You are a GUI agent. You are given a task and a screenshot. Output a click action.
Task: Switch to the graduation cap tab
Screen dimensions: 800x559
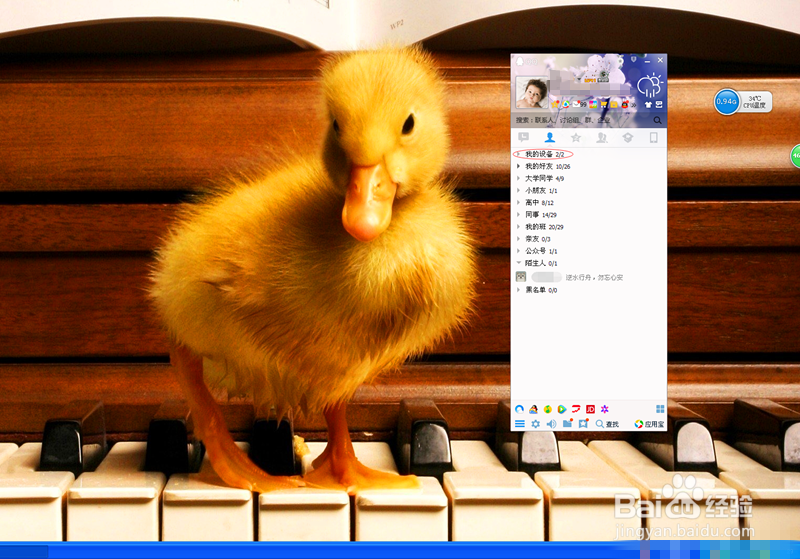point(628,137)
